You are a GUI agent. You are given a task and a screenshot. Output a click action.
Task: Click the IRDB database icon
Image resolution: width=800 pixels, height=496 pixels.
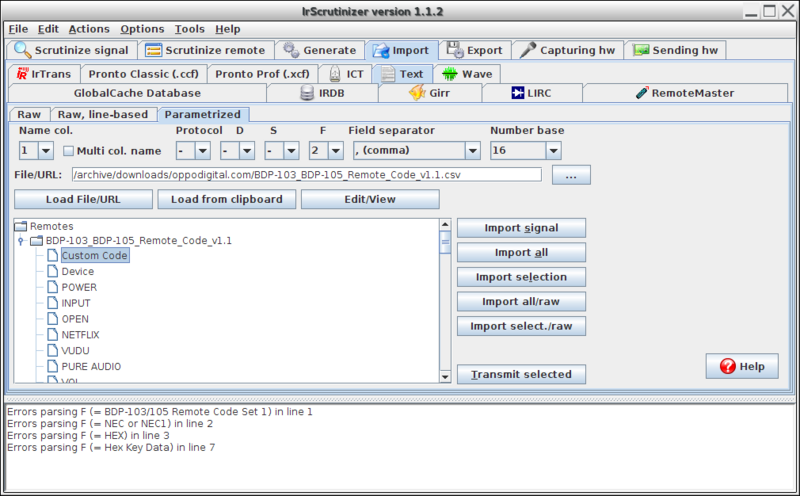pyautogui.click(x=307, y=93)
